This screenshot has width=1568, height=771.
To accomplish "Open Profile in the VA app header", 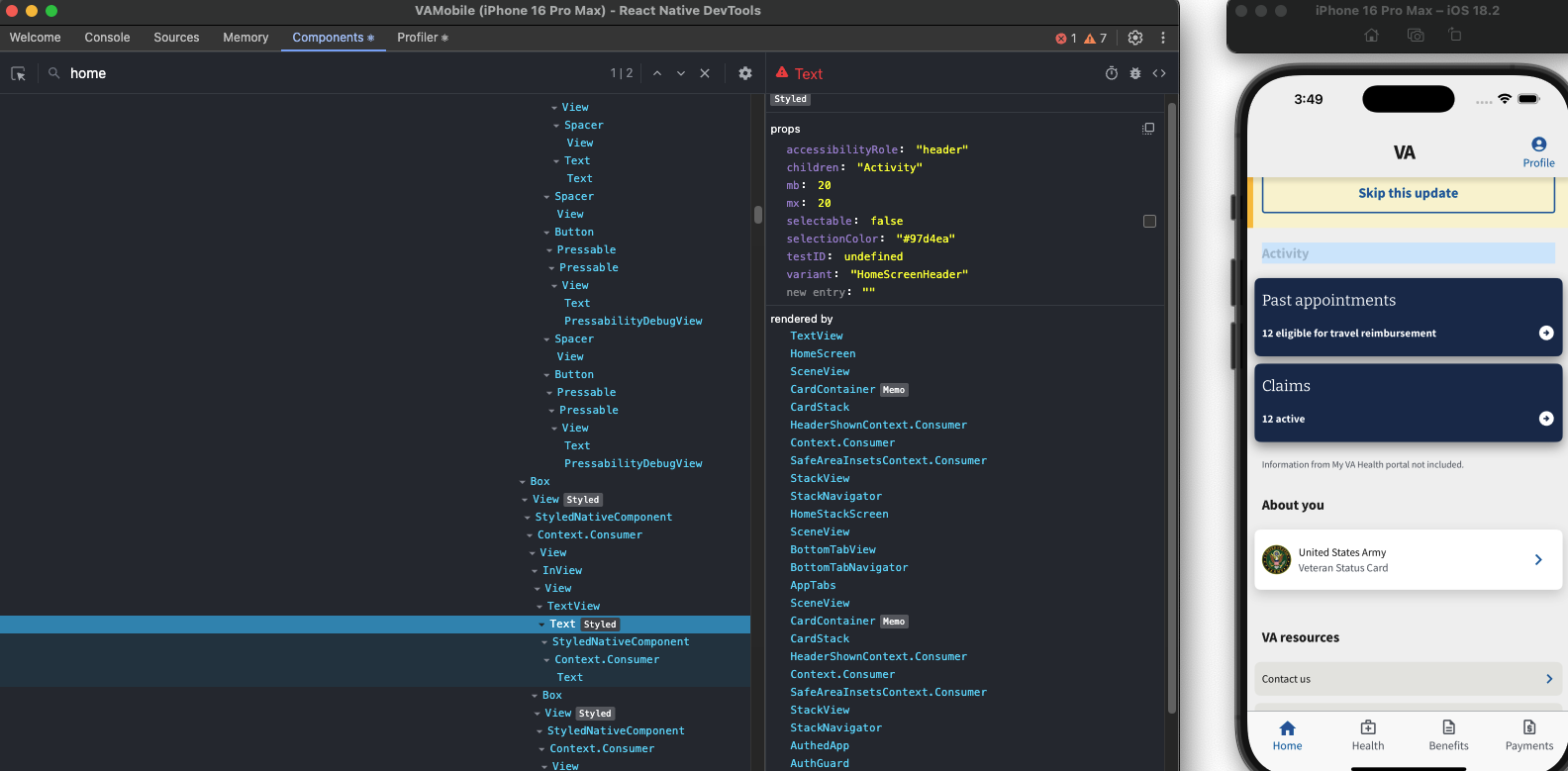I will click(x=1538, y=152).
